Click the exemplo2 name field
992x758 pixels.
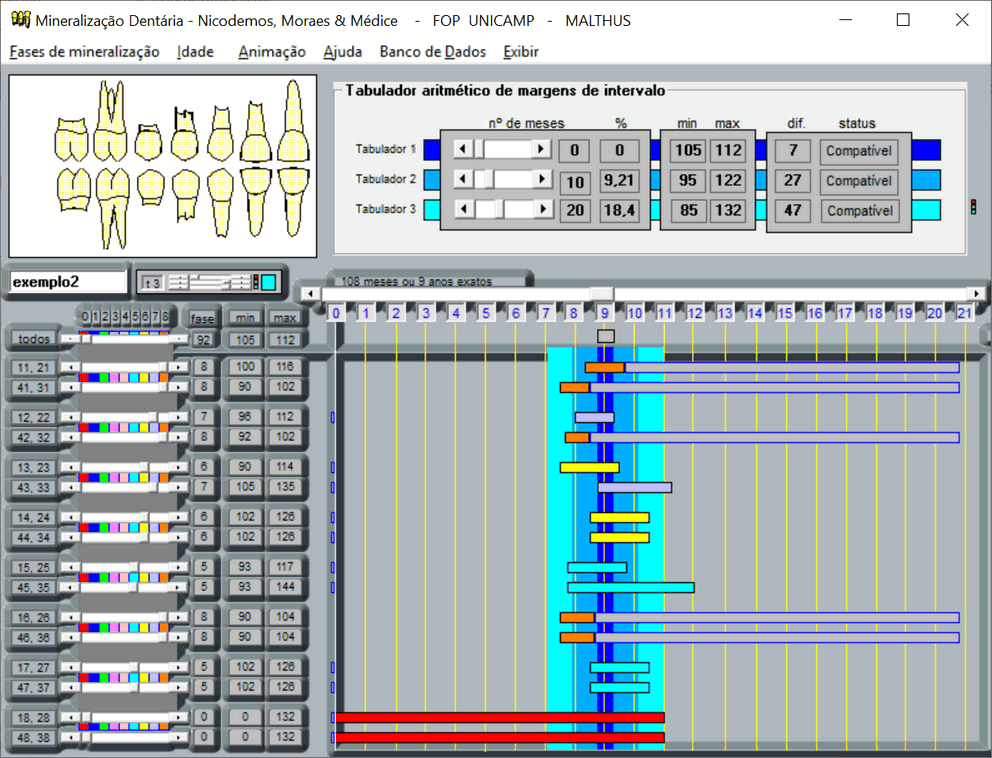coord(68,282)
